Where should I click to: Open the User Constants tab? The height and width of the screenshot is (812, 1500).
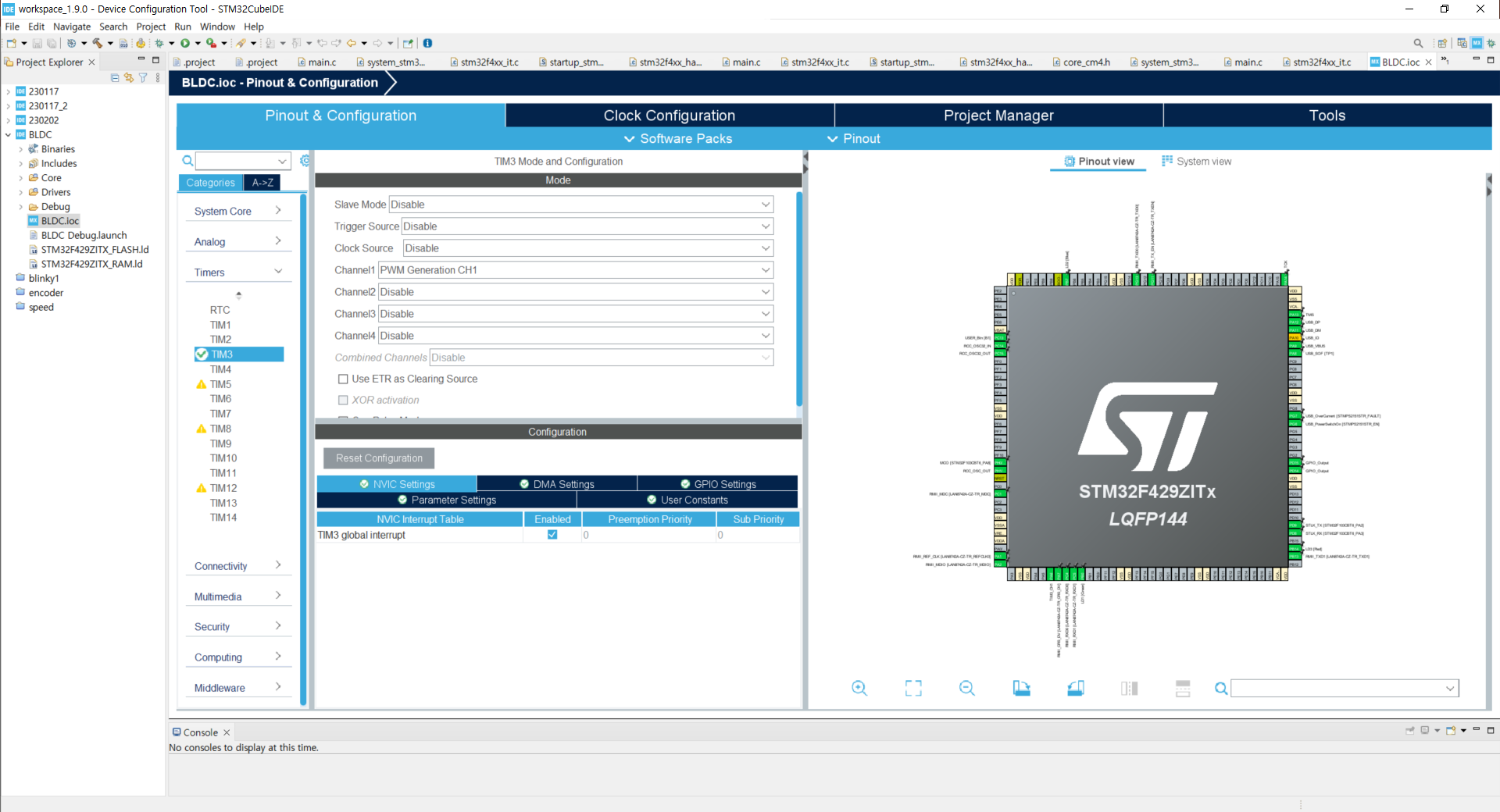pyautogui.click(x=687, y=500)
